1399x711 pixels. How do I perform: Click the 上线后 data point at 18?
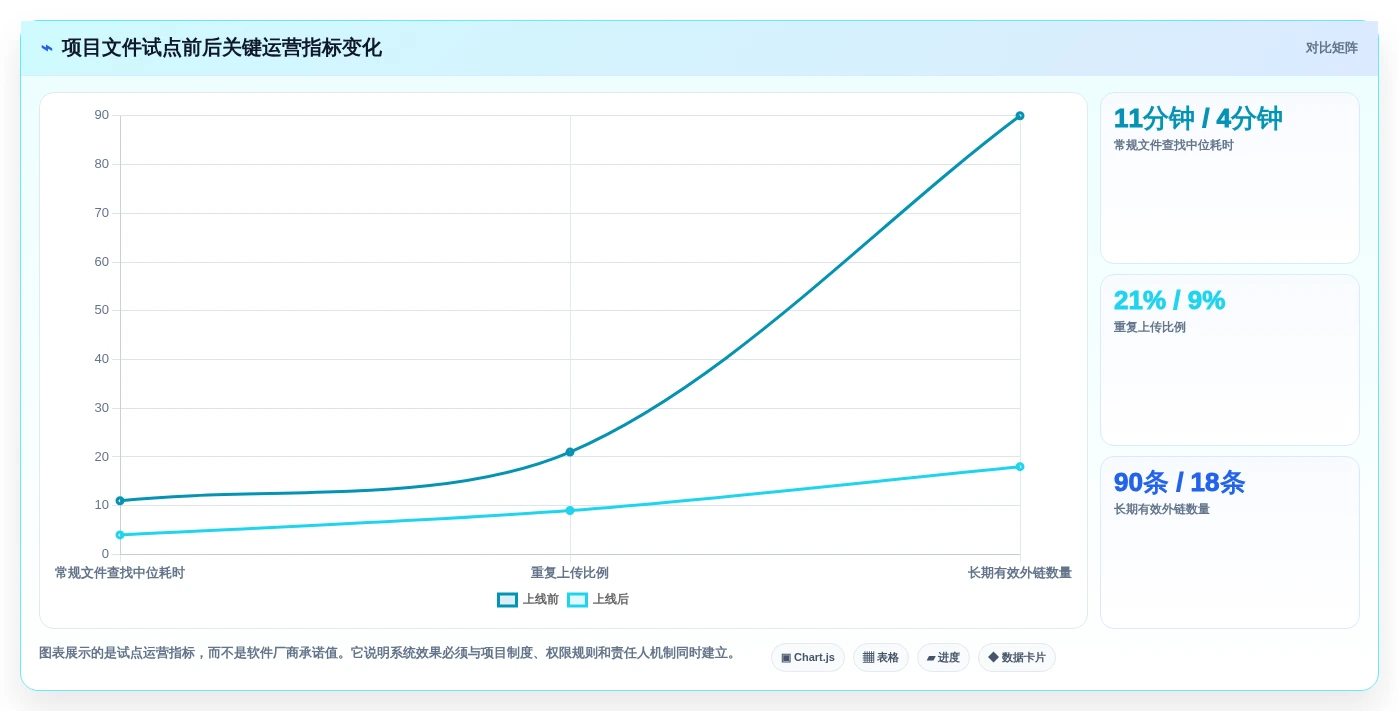pyautogui.click(x=1020, y=467)
